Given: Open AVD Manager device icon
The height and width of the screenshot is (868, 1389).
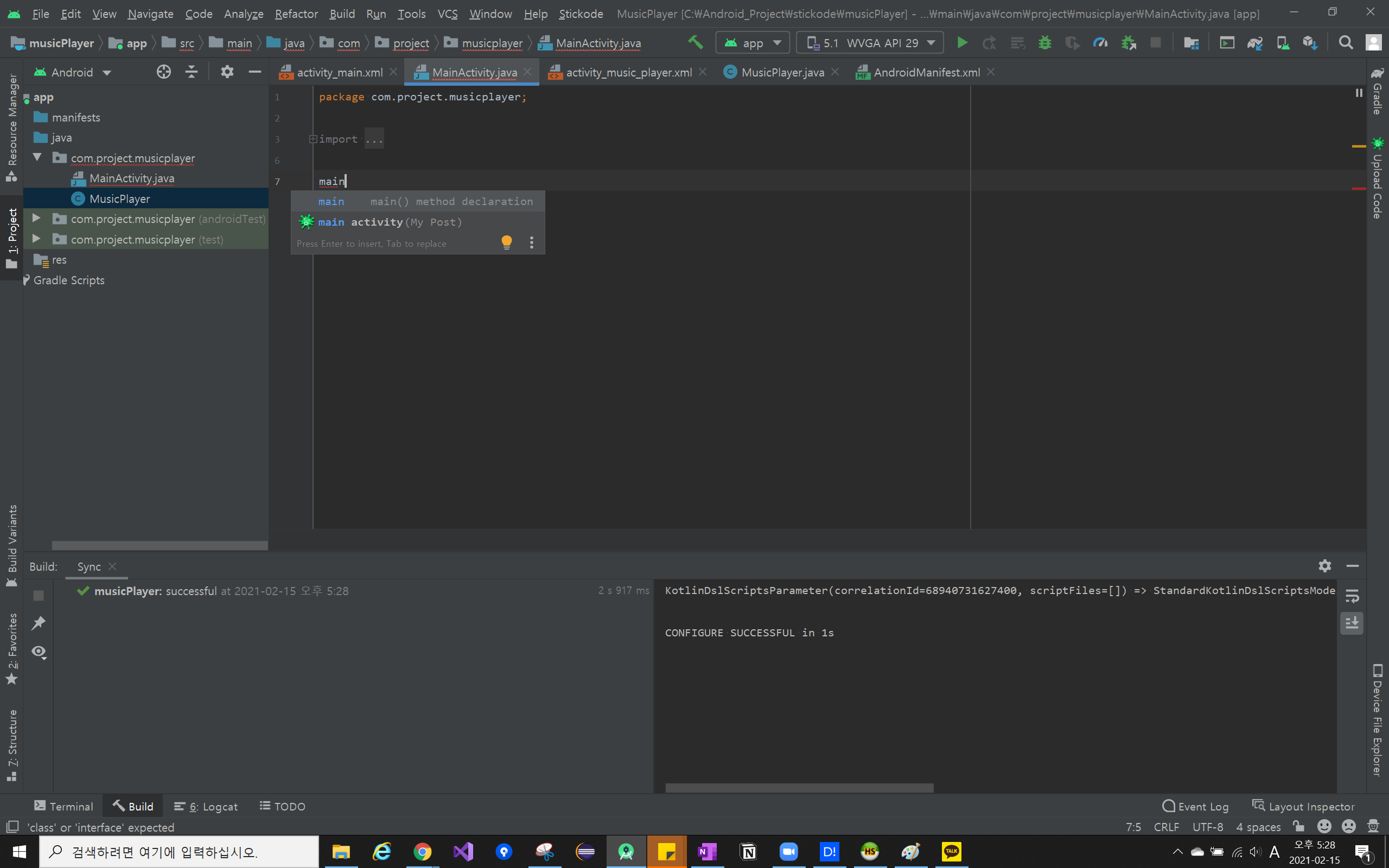Looking at the screenshot, I should [1282, 43].
